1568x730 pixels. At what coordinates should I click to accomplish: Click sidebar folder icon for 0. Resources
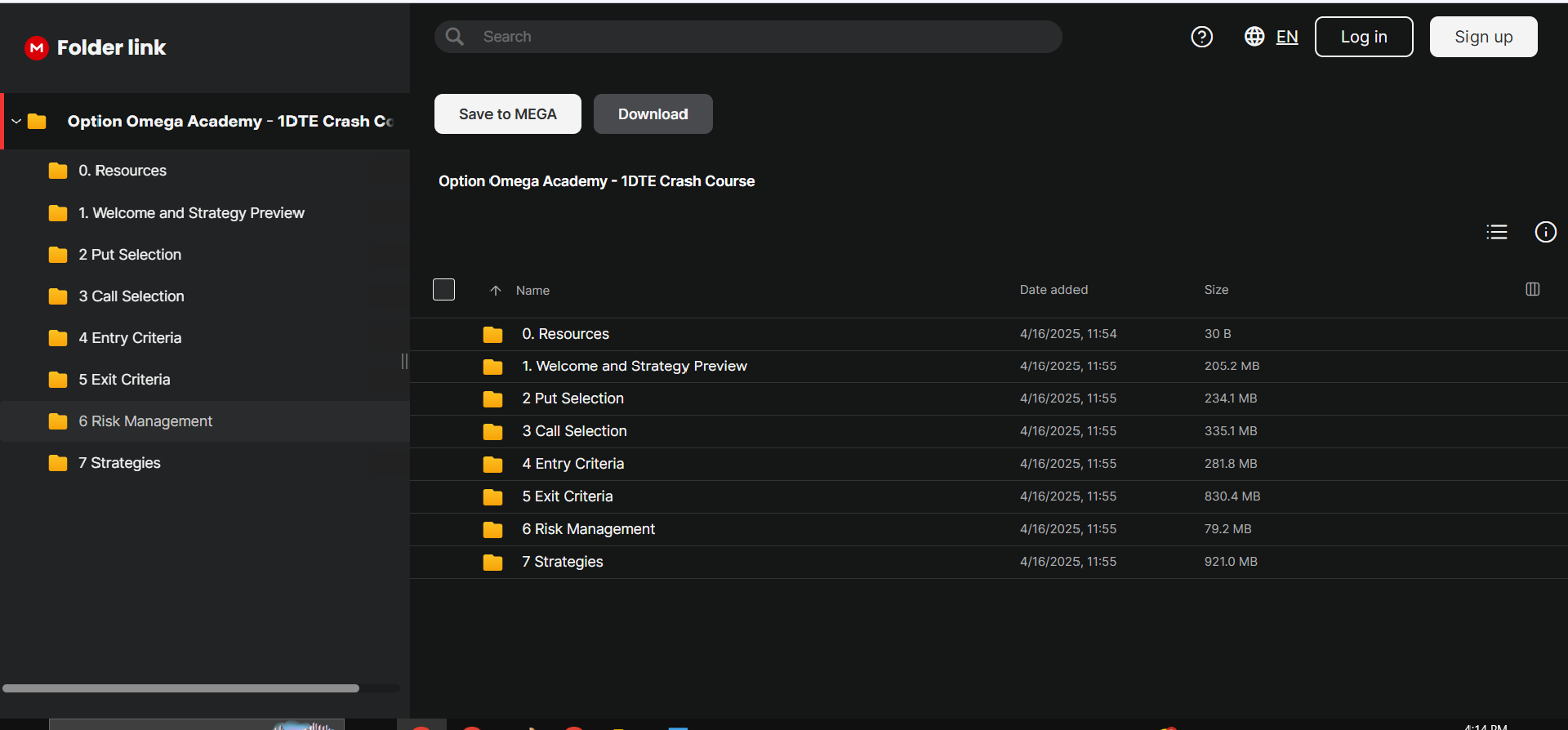58,171
